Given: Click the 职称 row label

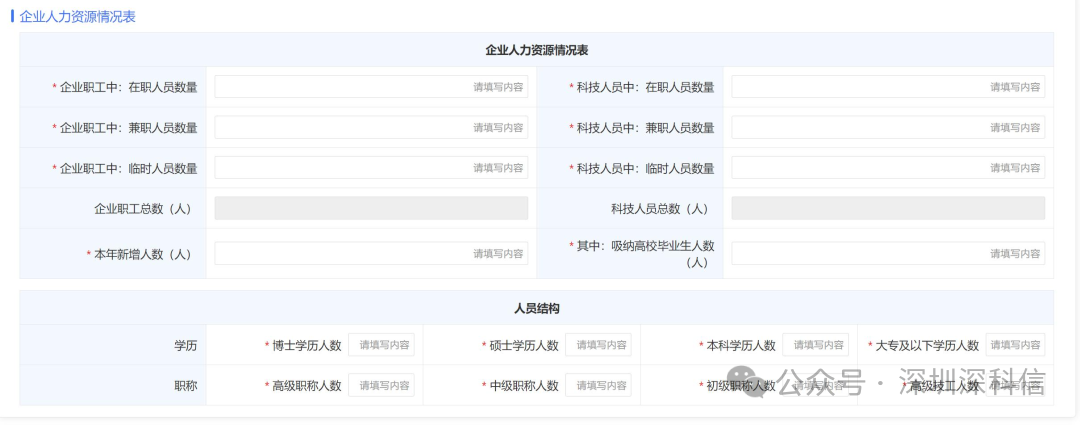Looking at the screenshot, I should pyautogui.click(x=185, y=386).
